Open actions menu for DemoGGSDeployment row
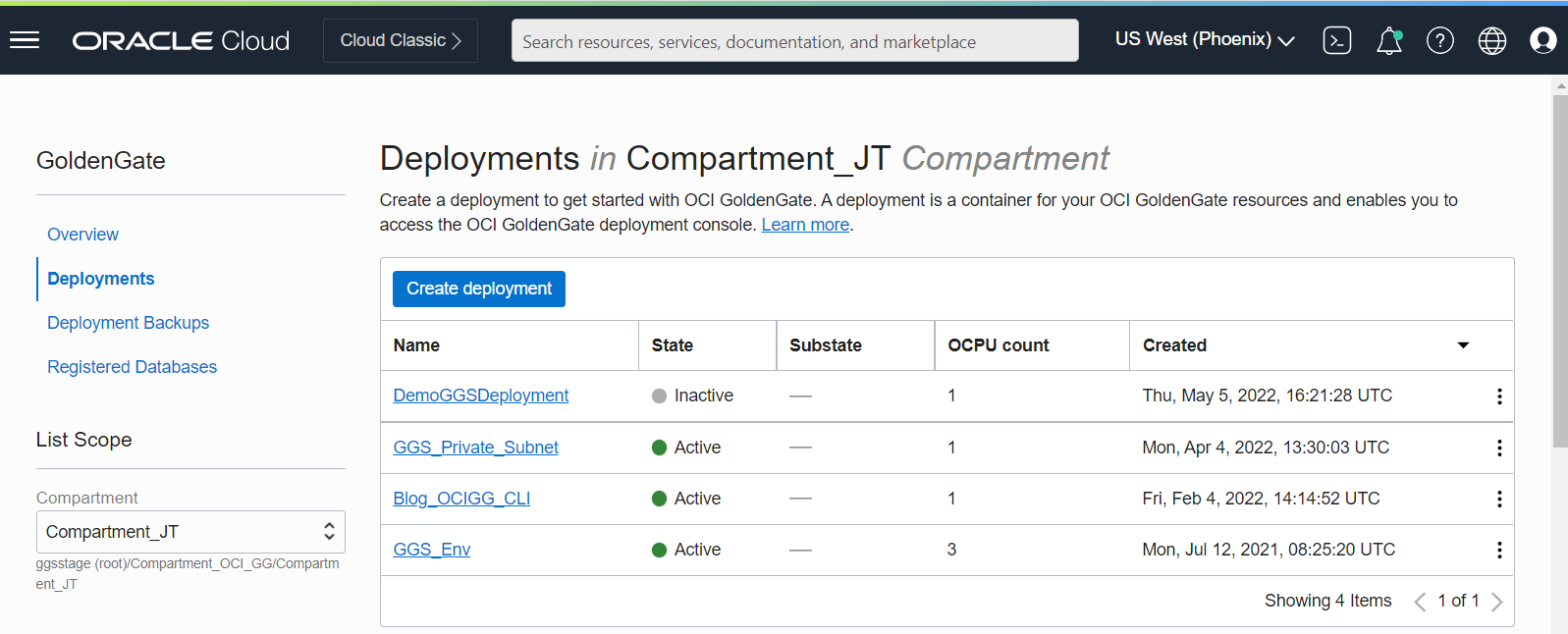This screenshot has height=634, width=1568. tap(1499, 396)
